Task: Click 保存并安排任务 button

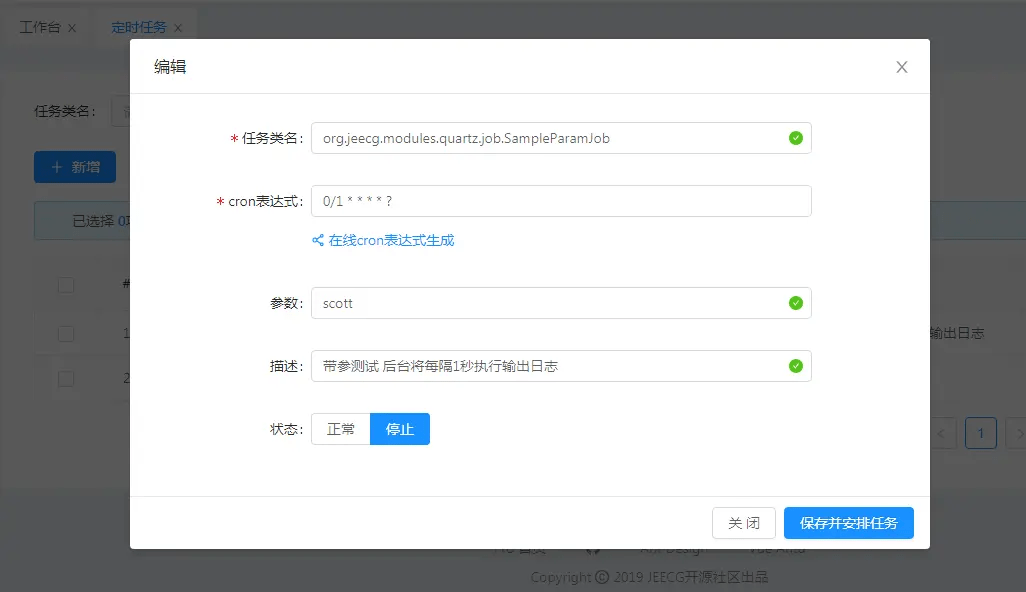Action: (x=848, y=523)
